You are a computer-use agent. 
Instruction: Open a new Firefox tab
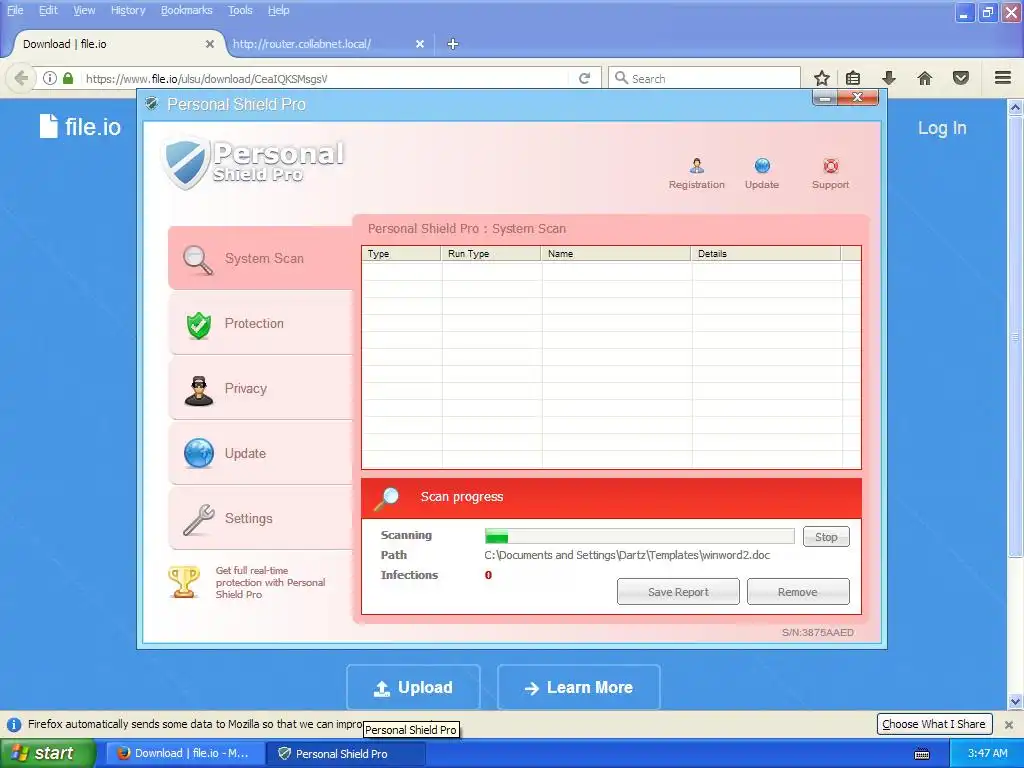[453, 44]
